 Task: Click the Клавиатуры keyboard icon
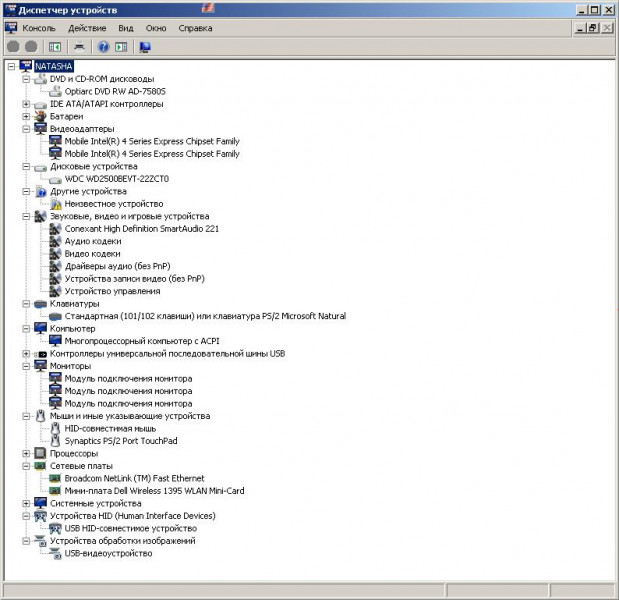tap(40, 304)
